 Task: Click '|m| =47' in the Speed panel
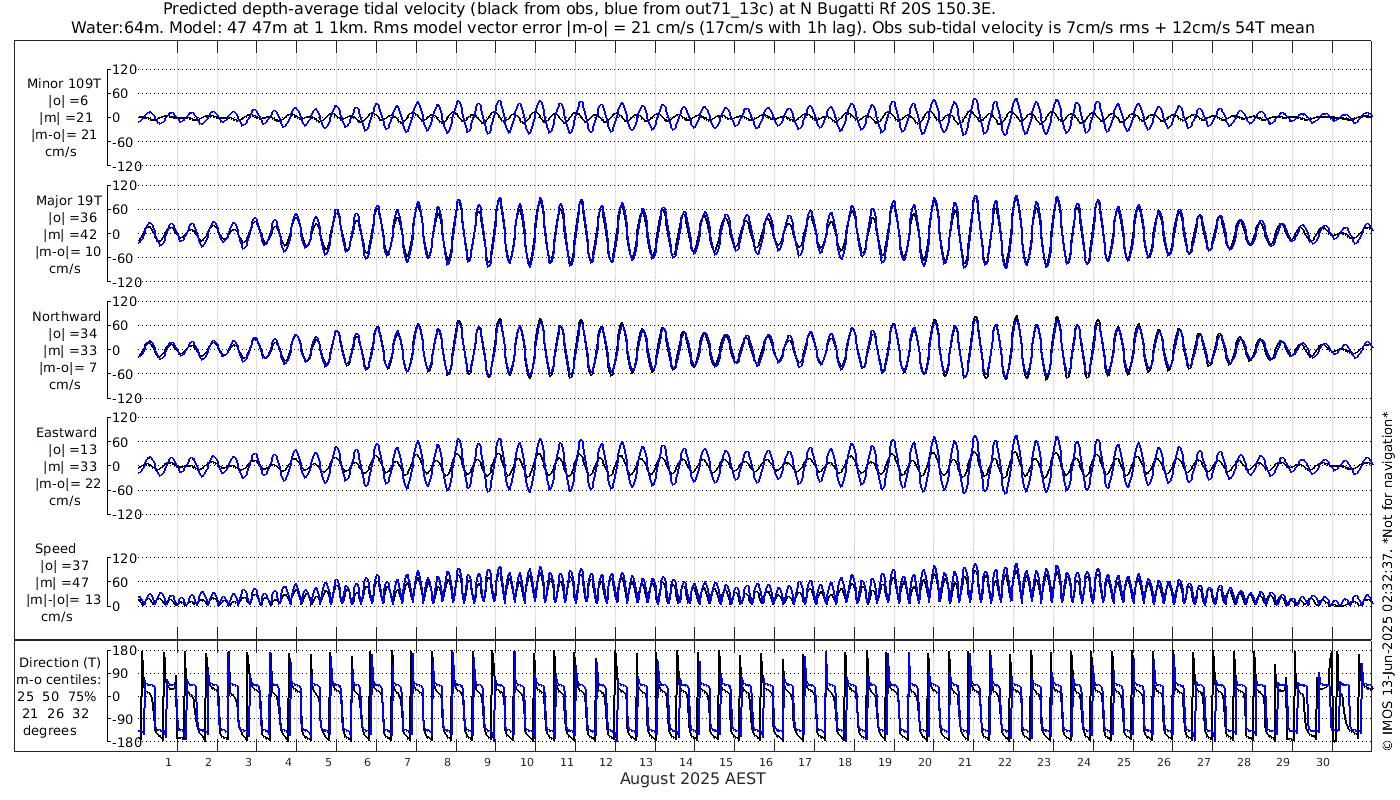coord(62,583)
